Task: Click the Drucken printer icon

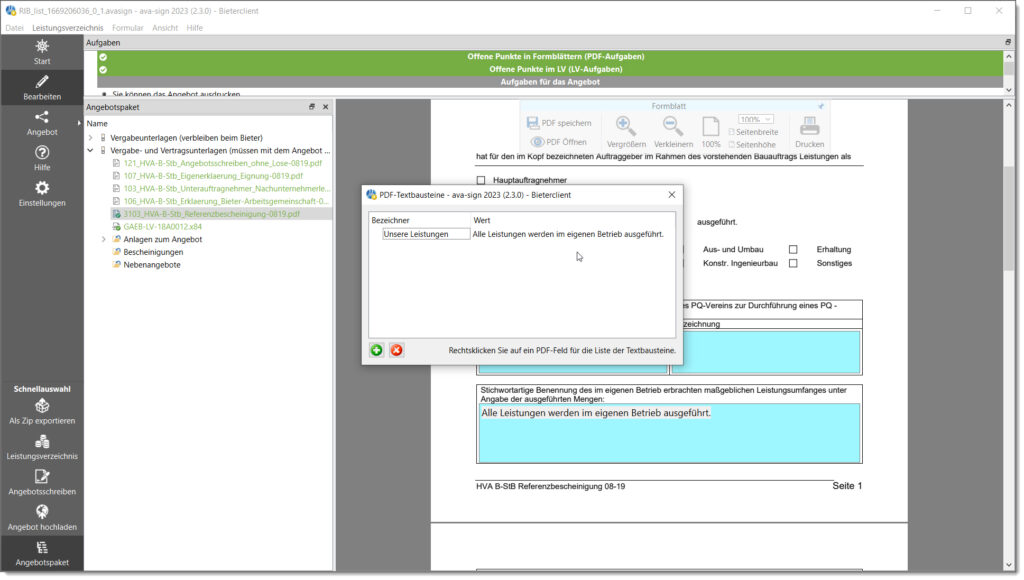Action: pyautogui.click(x=809, y=130)
